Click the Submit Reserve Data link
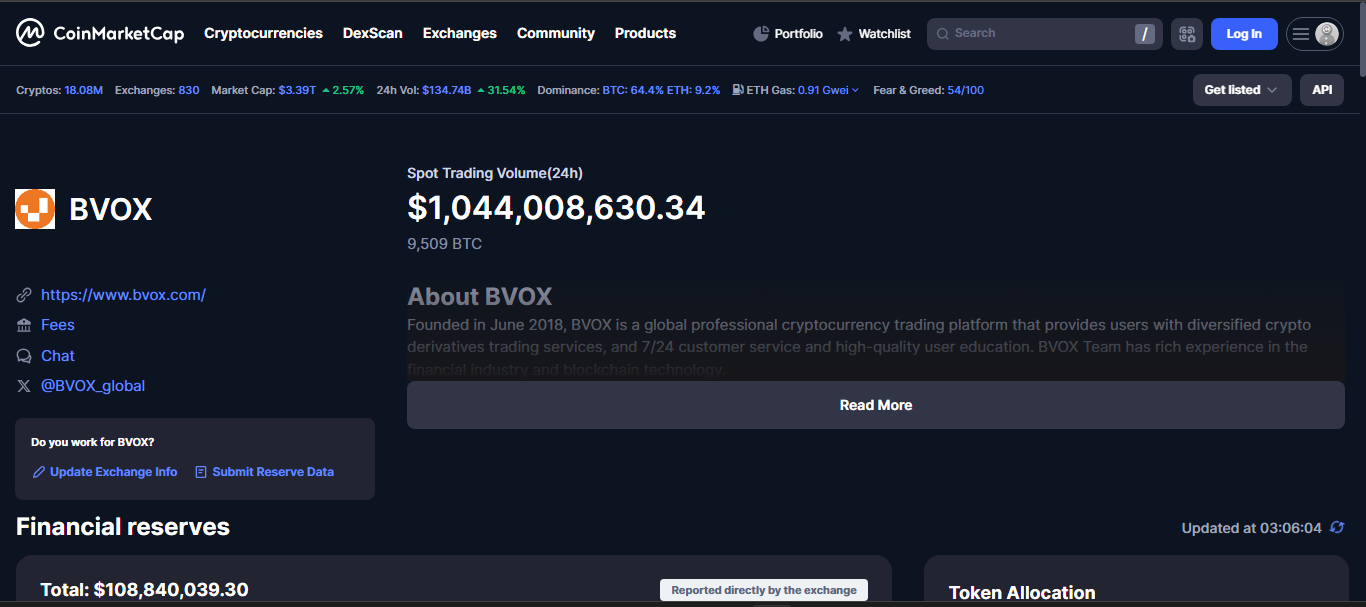The width and height of the screenshot is (1366, 607). point(273,472)
